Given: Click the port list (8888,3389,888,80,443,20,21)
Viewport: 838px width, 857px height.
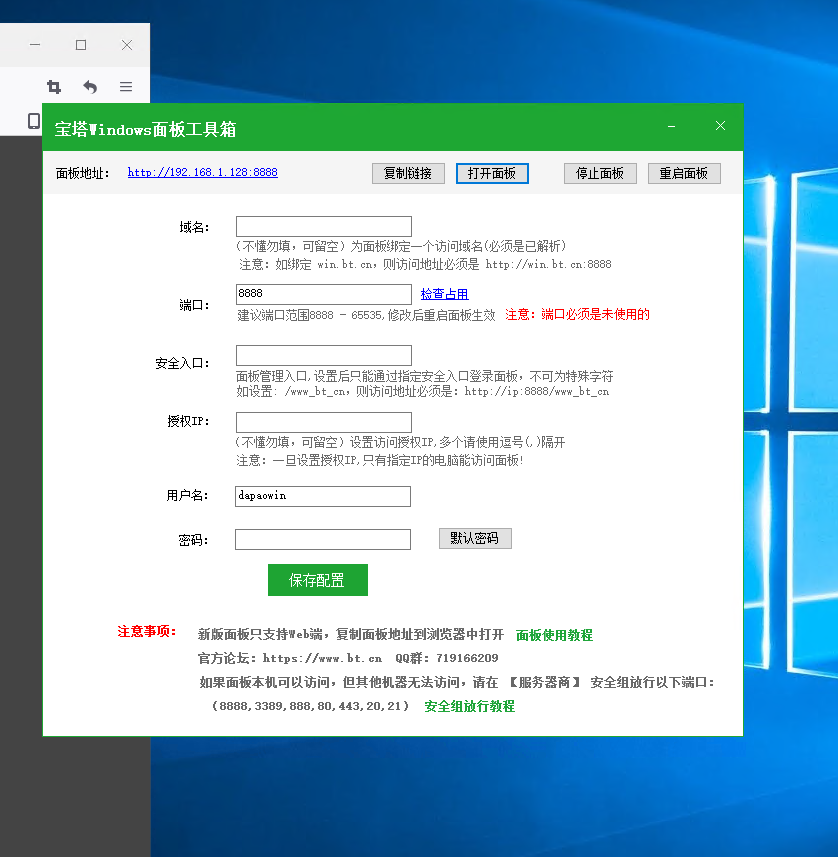Looking at the screenshot, I should [310, 706].
